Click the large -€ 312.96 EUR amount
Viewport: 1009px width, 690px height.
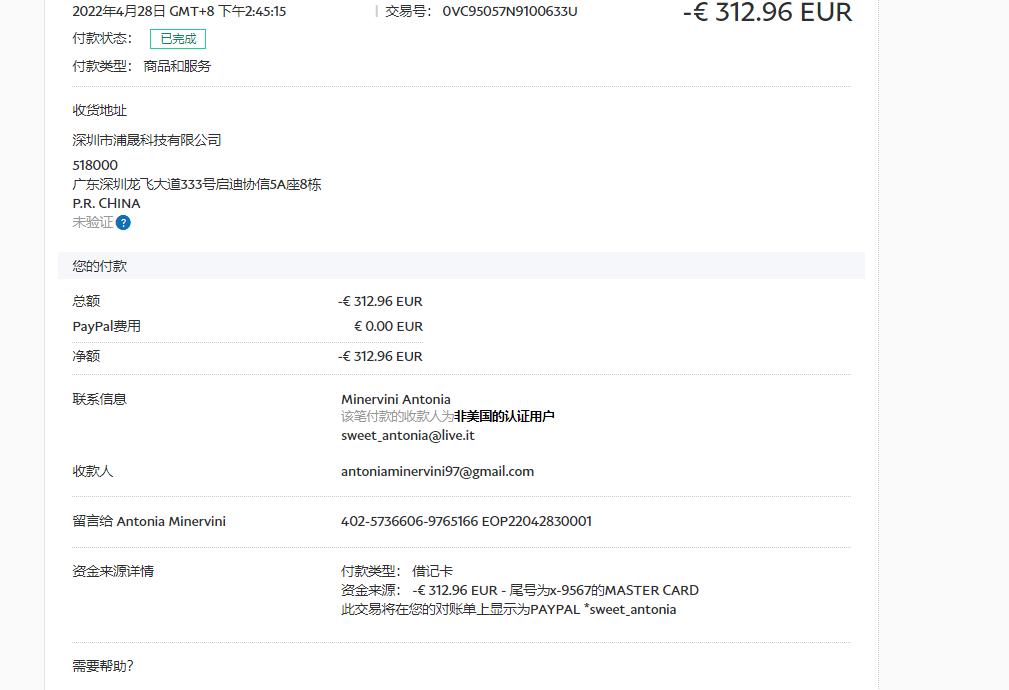[x=767, y=13]
